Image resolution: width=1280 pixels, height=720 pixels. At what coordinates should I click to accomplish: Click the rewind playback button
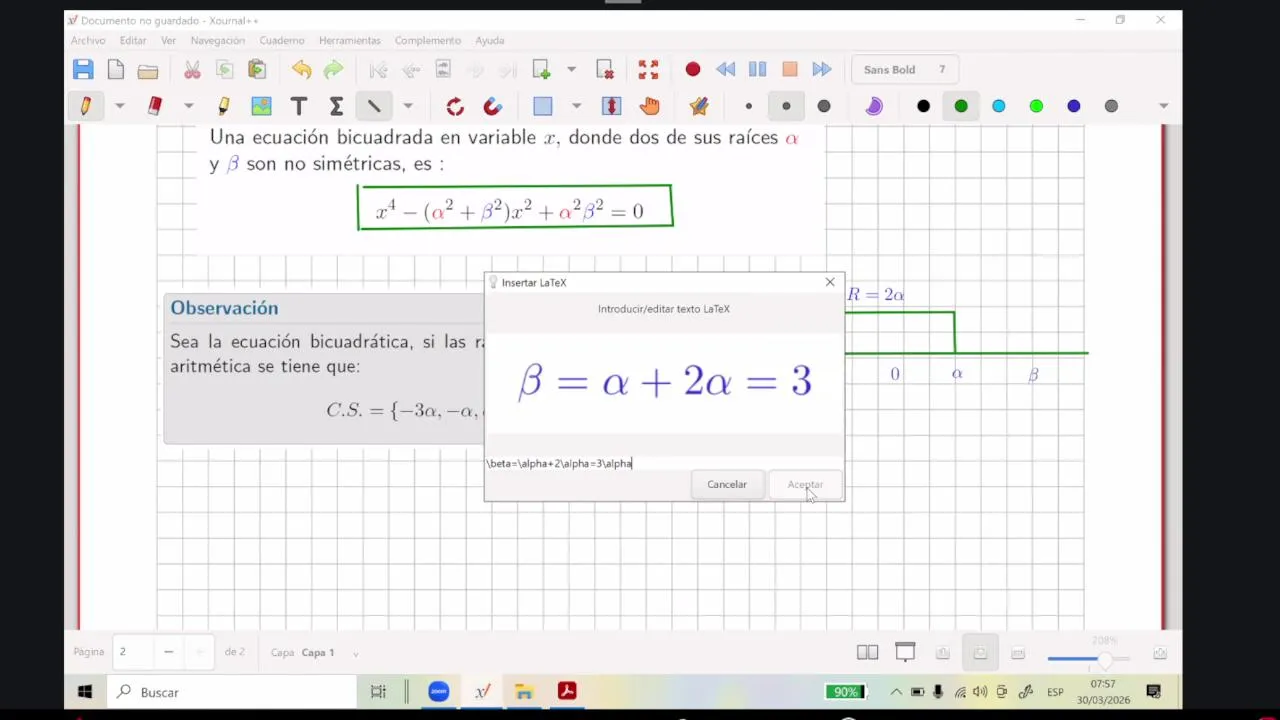(x=726, y=69)
